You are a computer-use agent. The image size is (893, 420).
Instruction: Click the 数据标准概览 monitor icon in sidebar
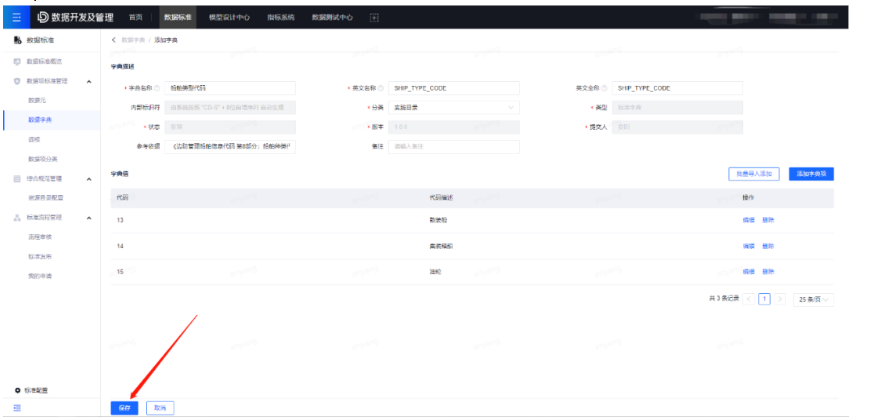tap(17, 61)
